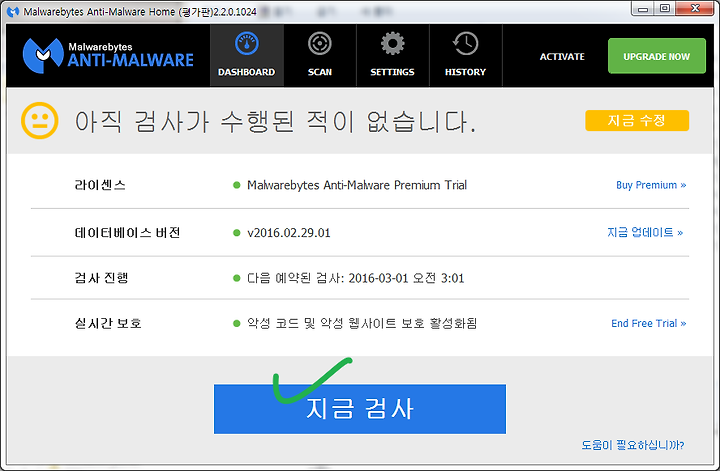Image resolution: width=720 pixels, height=471 pixels.
Task: Click the 라이센스 row label
Action: (x=100, y=185)
